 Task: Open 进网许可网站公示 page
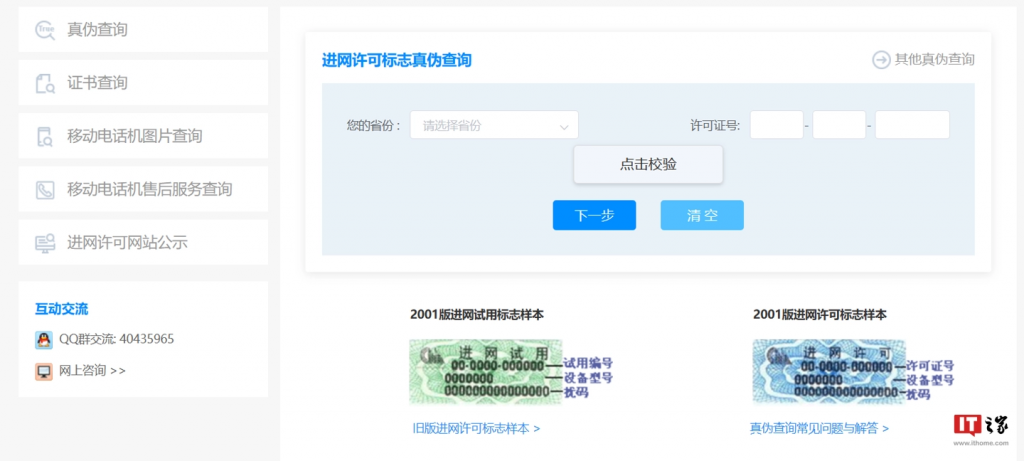143,242
